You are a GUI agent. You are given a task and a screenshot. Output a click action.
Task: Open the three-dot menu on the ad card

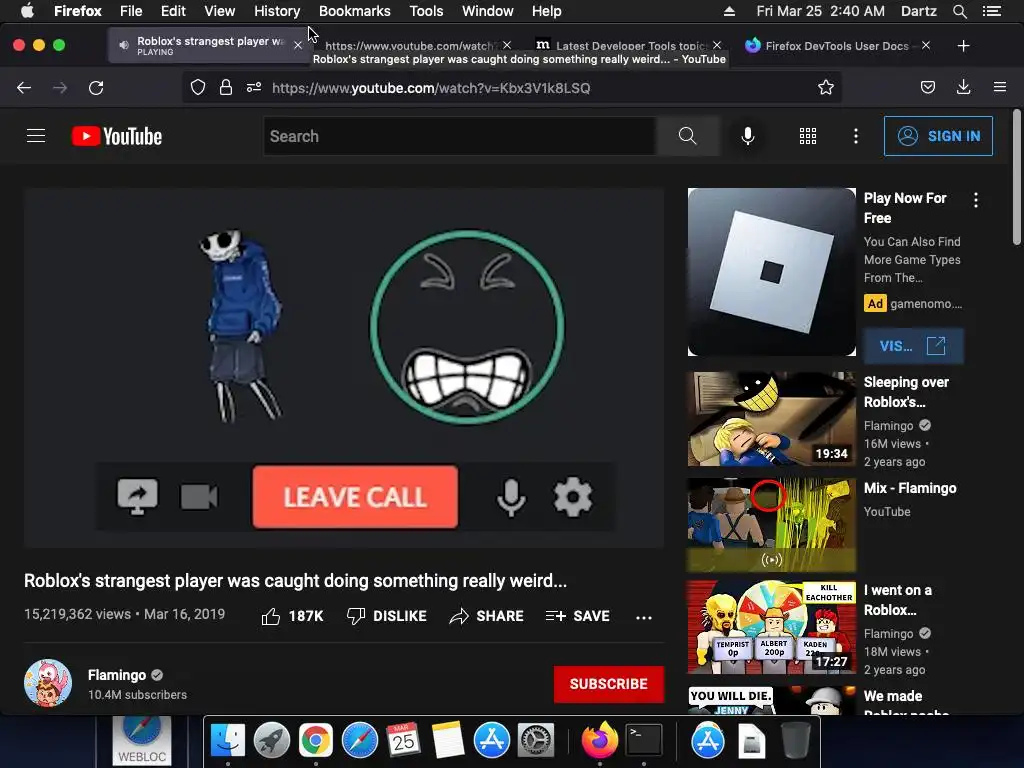coord(976,200)
